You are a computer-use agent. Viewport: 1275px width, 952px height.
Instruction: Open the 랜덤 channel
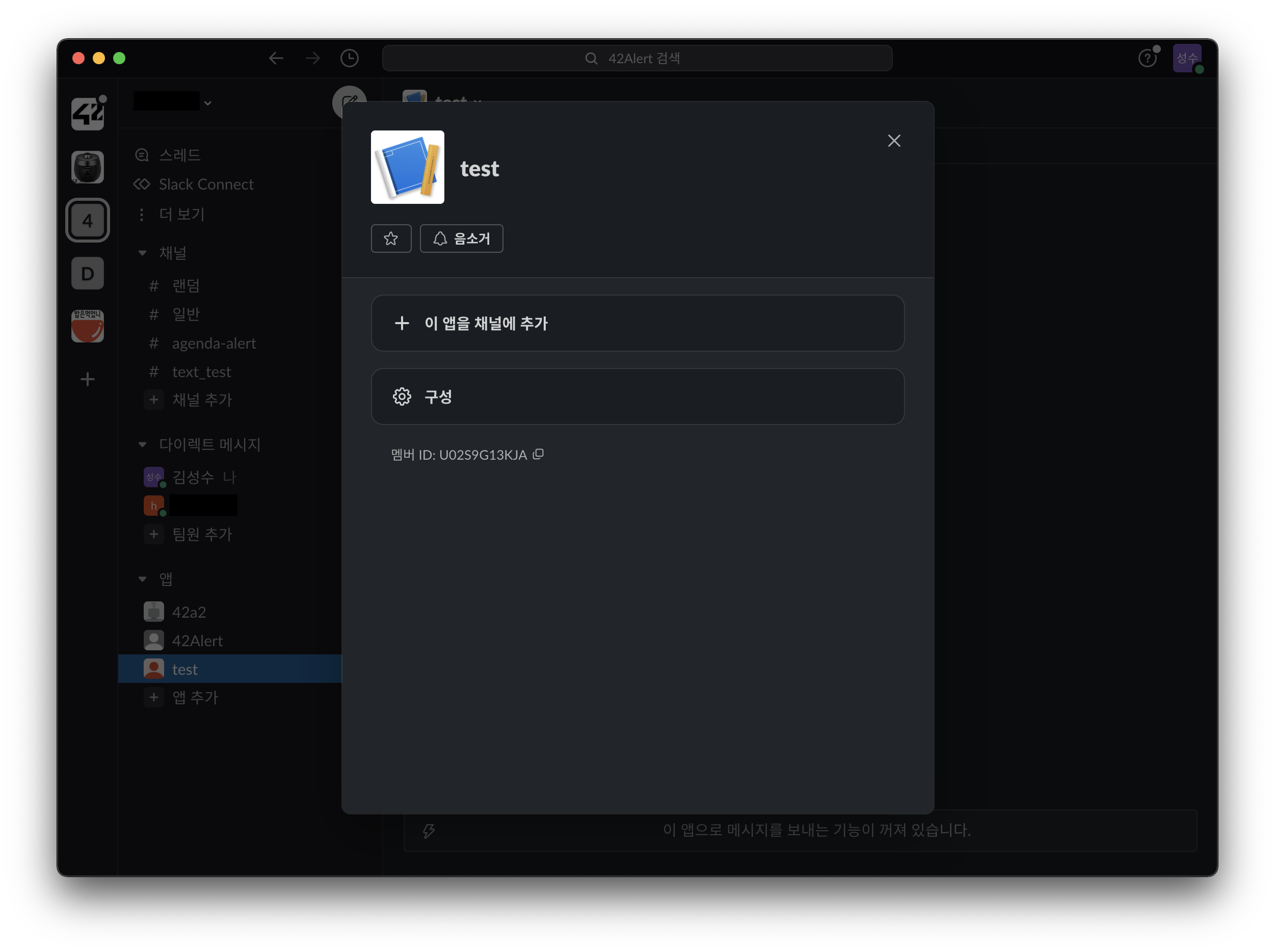(x=185, y=286)
